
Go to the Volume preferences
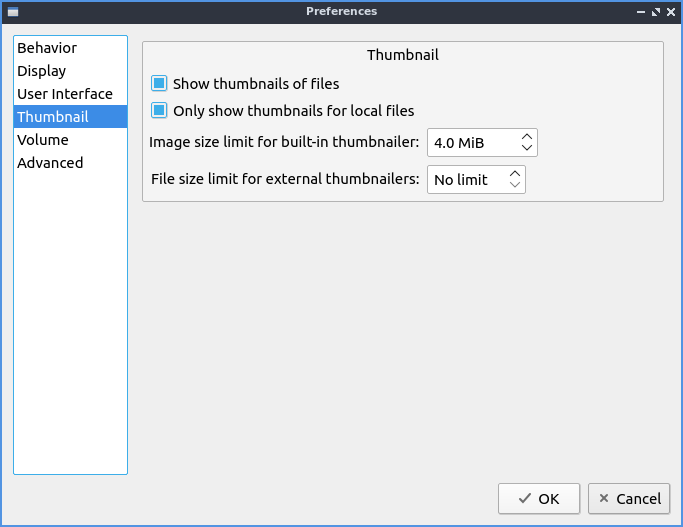[x=43, y=140]
